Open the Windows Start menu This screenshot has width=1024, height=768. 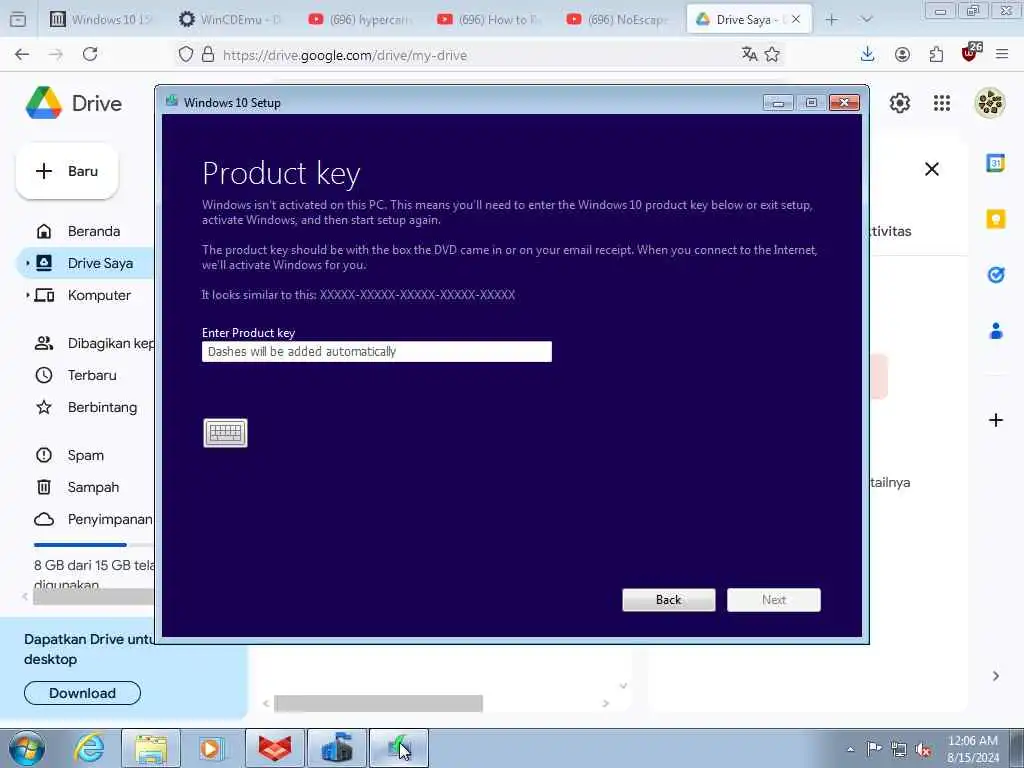27,748
